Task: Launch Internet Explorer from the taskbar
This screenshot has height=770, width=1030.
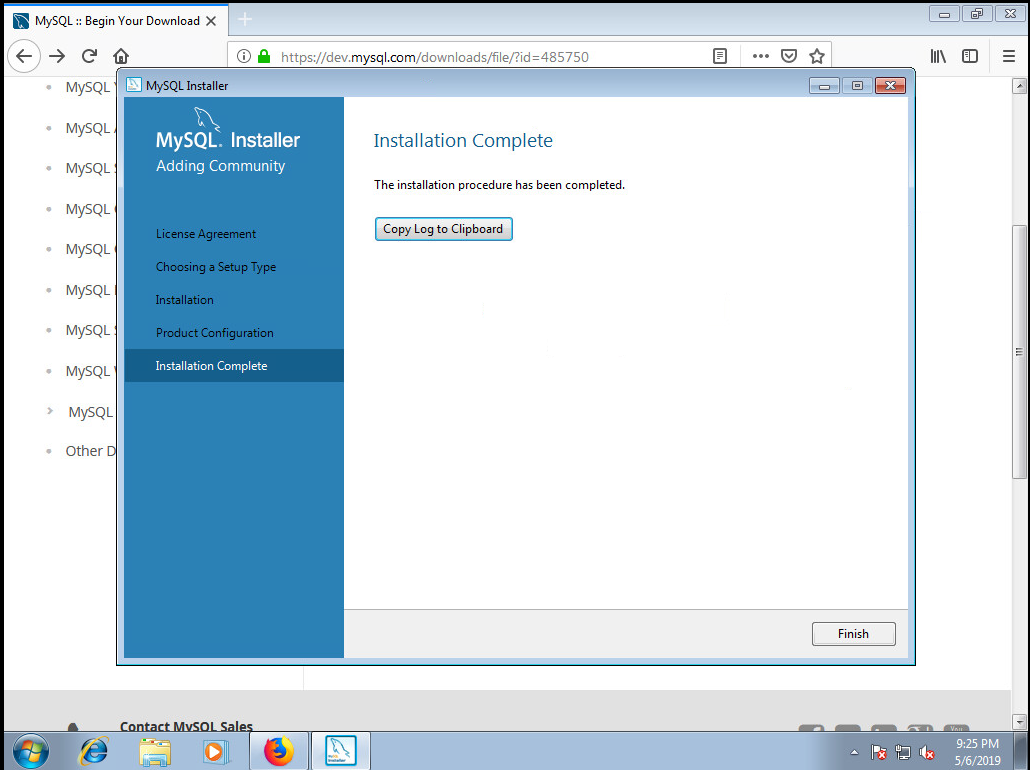Action: click(x=93, y=751)
